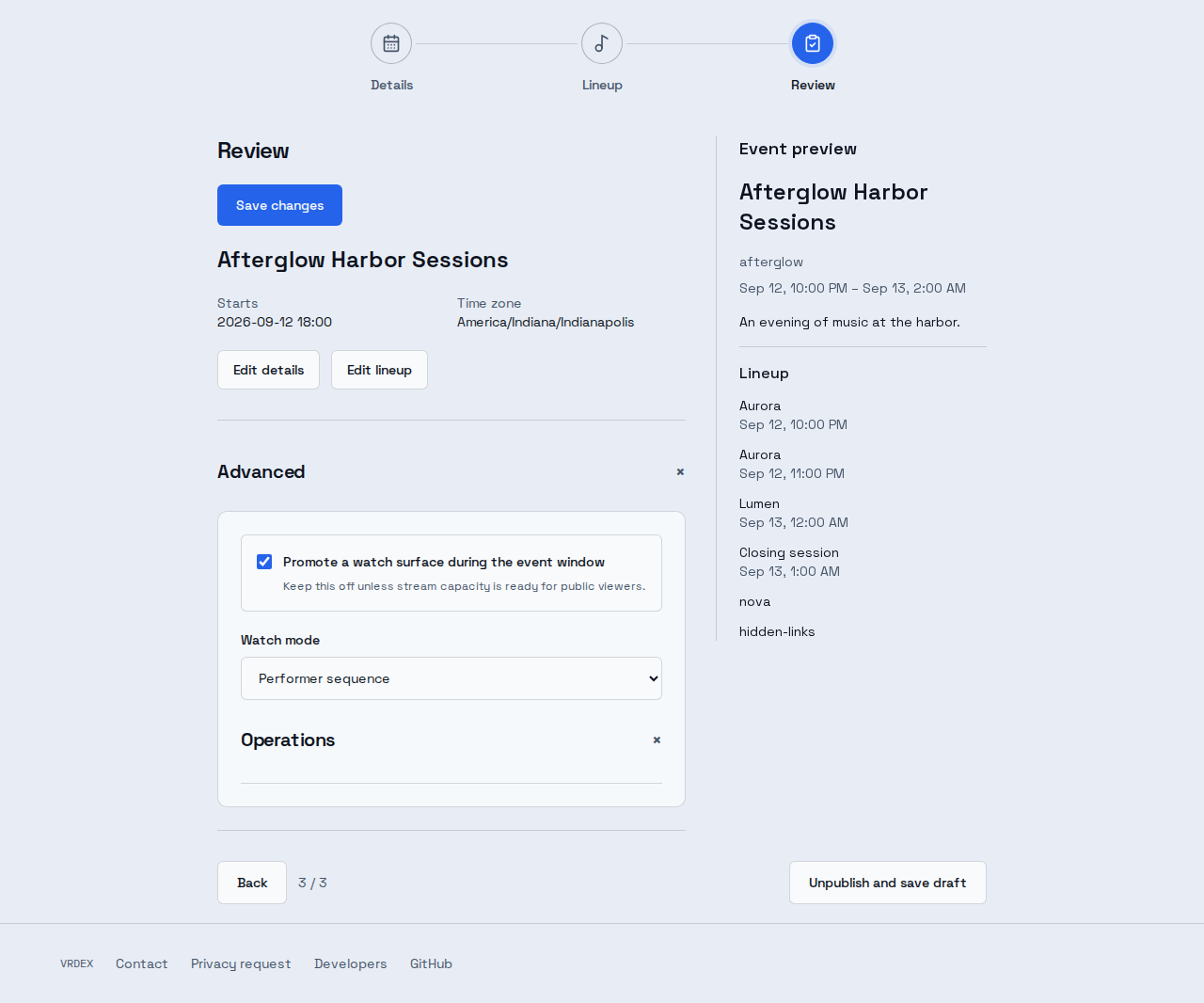Click the 3 / 3 step counter

(x=312, y=883)
